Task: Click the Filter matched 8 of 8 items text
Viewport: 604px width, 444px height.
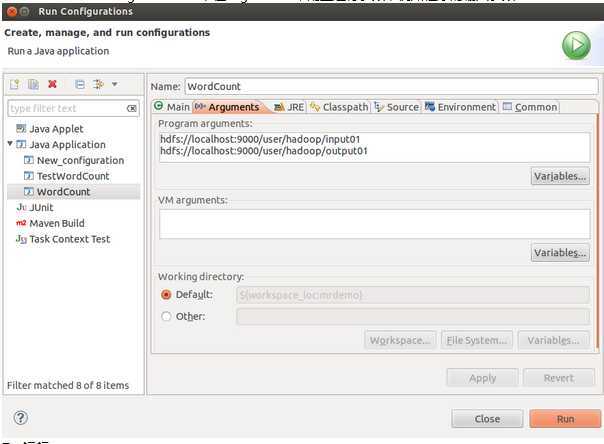Action: (x=68, y=385)
